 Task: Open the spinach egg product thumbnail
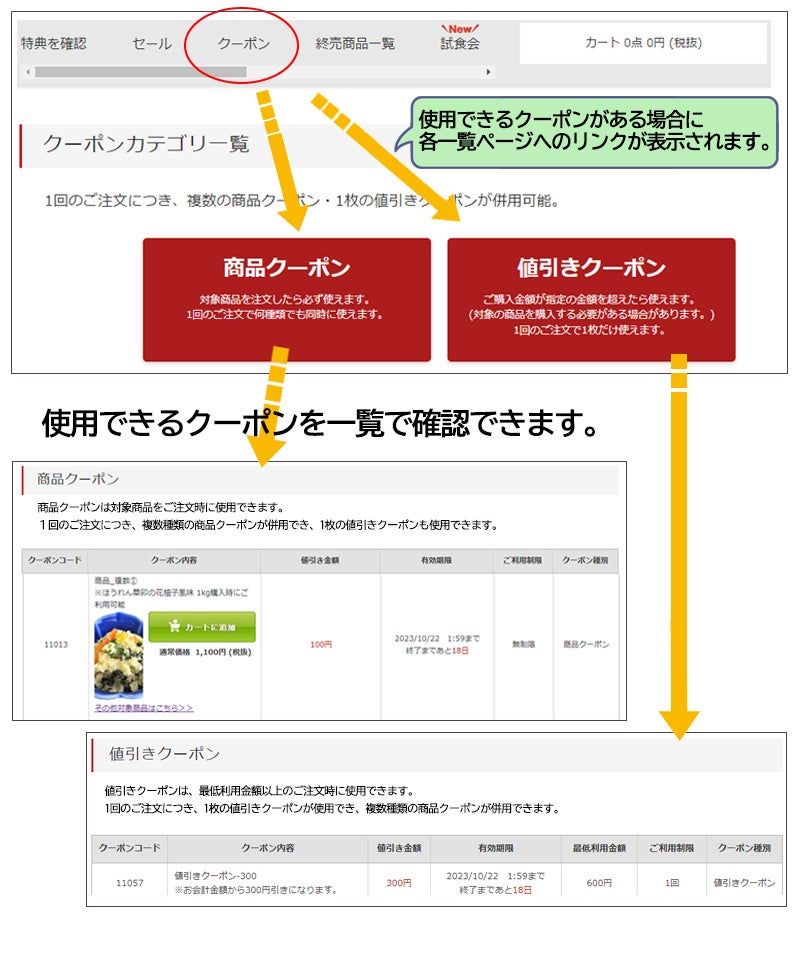click(118, 656)
